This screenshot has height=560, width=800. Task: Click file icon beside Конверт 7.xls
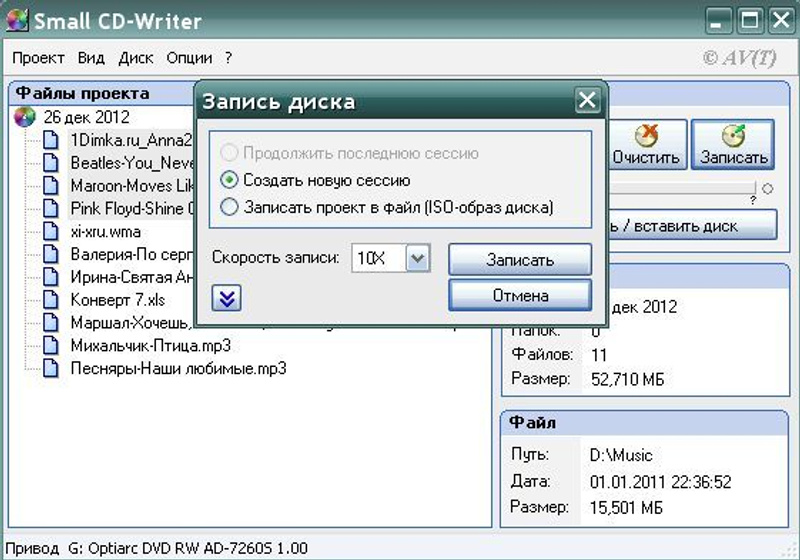(51, 300)
